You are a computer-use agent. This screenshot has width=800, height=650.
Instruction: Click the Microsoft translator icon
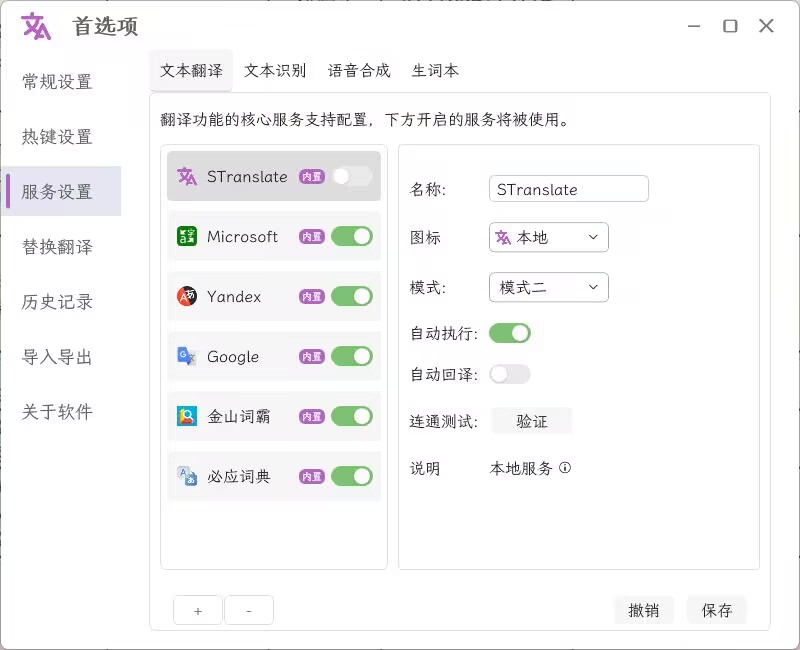click(x=187, y=237)
